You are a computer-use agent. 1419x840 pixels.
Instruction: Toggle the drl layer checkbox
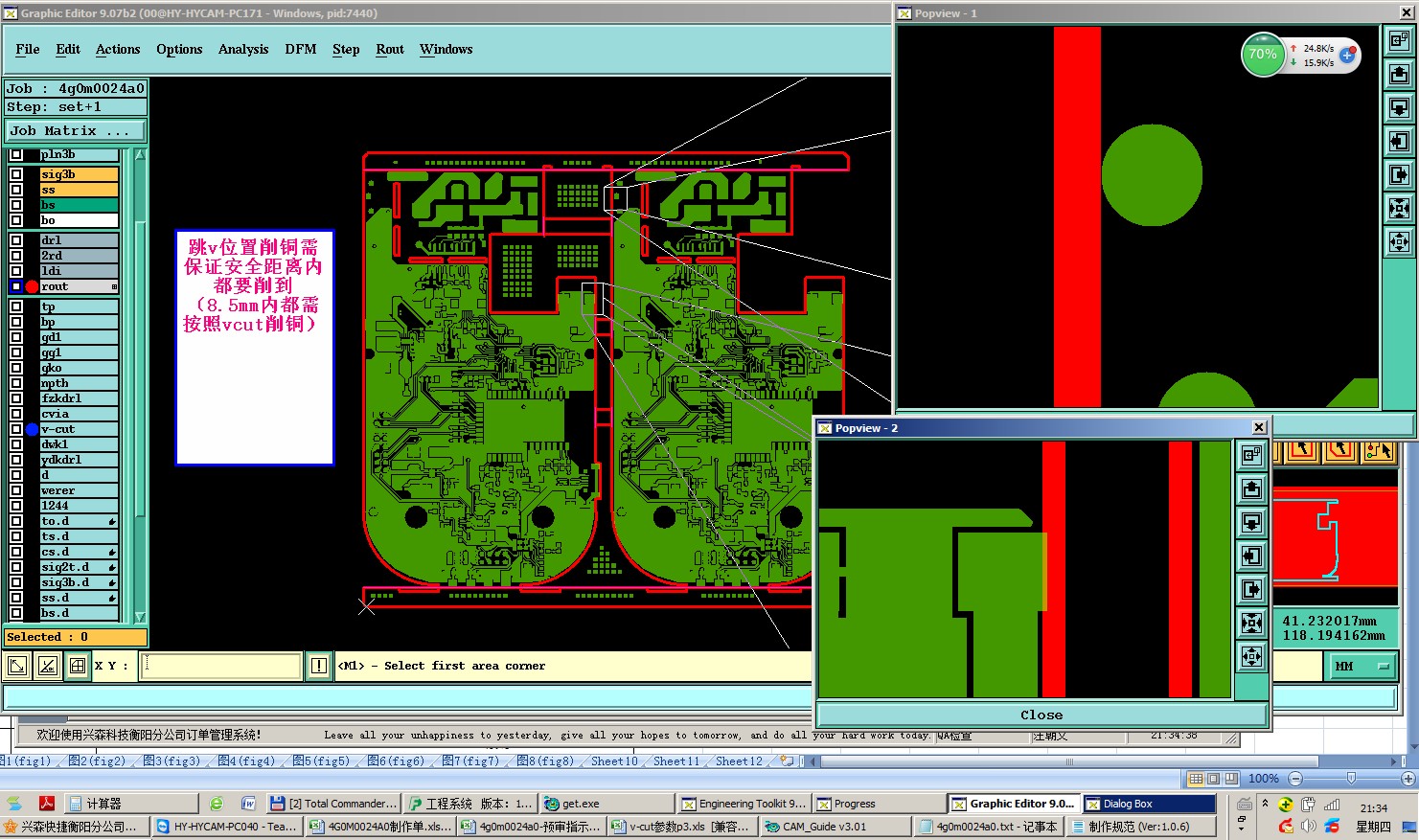[x=16, y=240]
